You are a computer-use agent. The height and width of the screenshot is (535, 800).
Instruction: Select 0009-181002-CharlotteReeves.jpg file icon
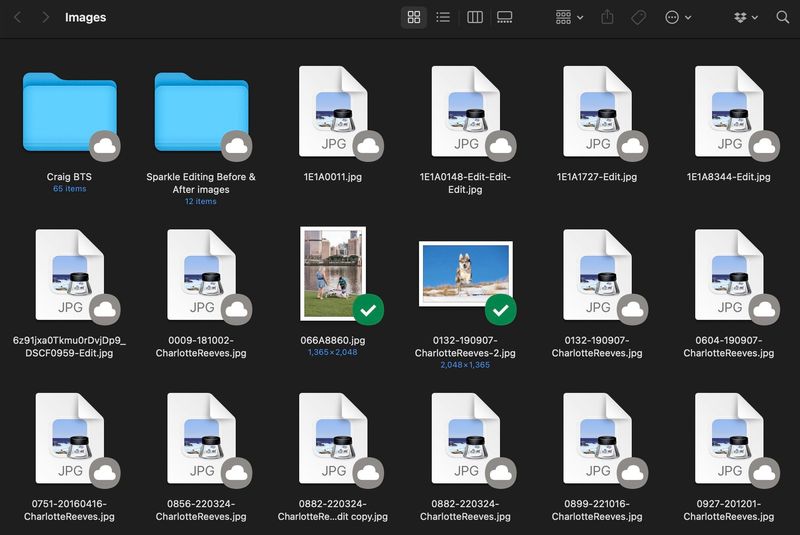pos(201,275)
